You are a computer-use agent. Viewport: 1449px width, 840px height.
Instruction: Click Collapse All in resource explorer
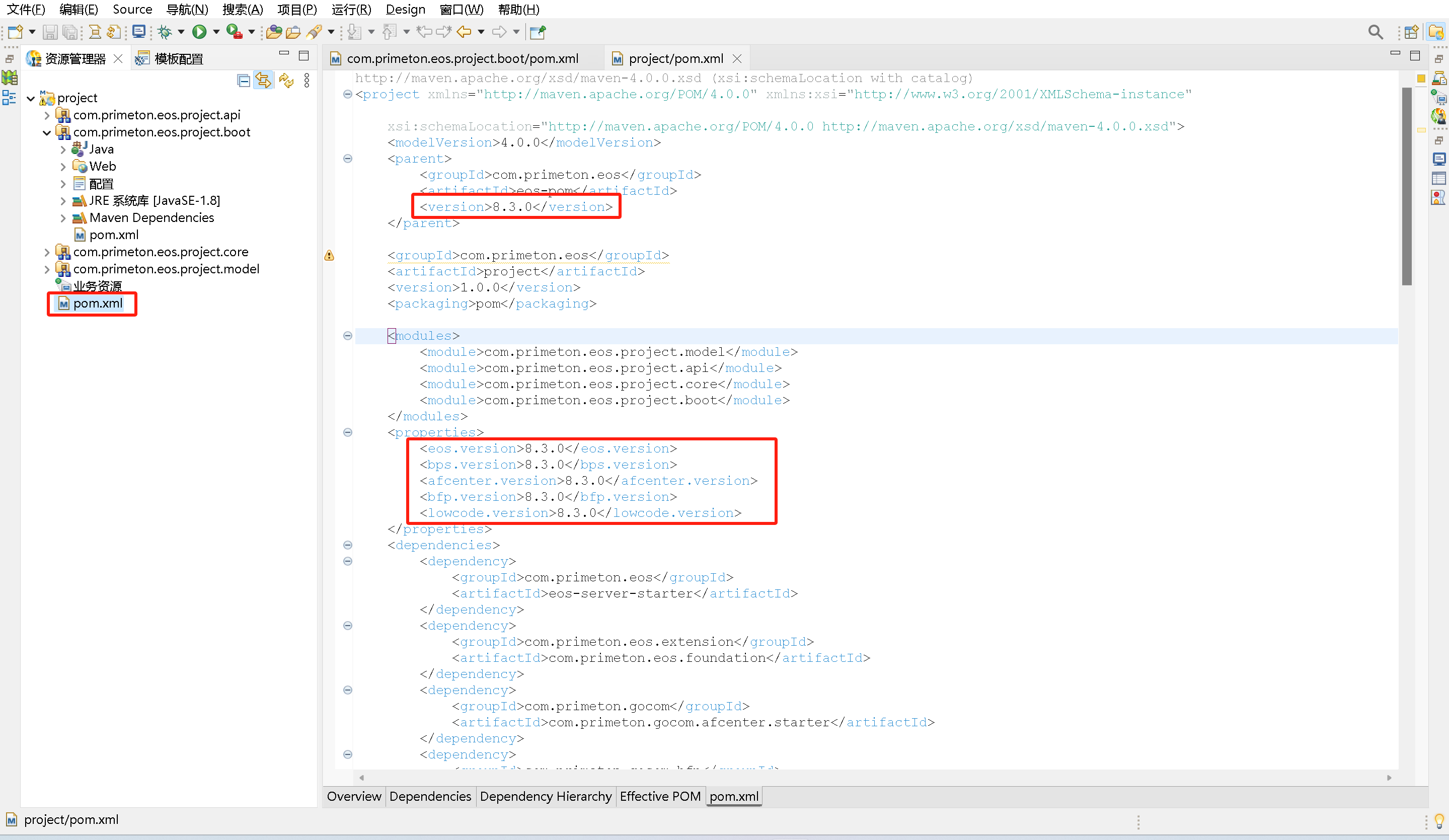click(244, 81)
